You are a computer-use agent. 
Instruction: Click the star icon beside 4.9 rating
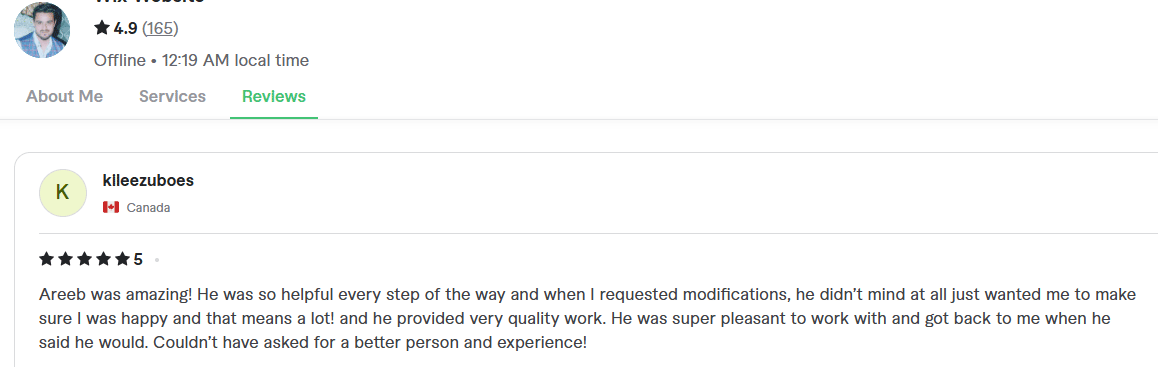[x=102, y=28]
